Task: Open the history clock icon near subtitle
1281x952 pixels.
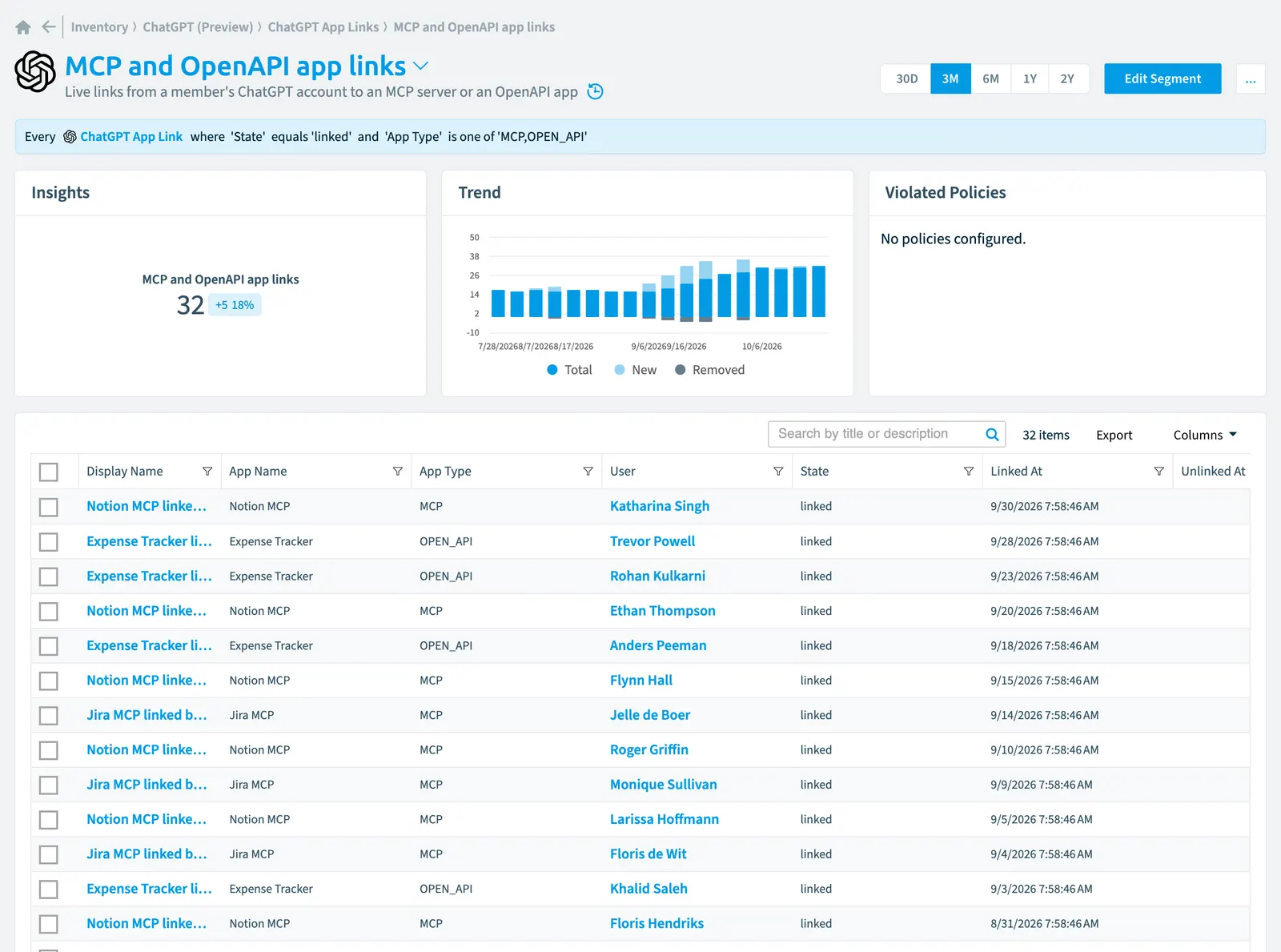Action: click(x=595, y=91)
